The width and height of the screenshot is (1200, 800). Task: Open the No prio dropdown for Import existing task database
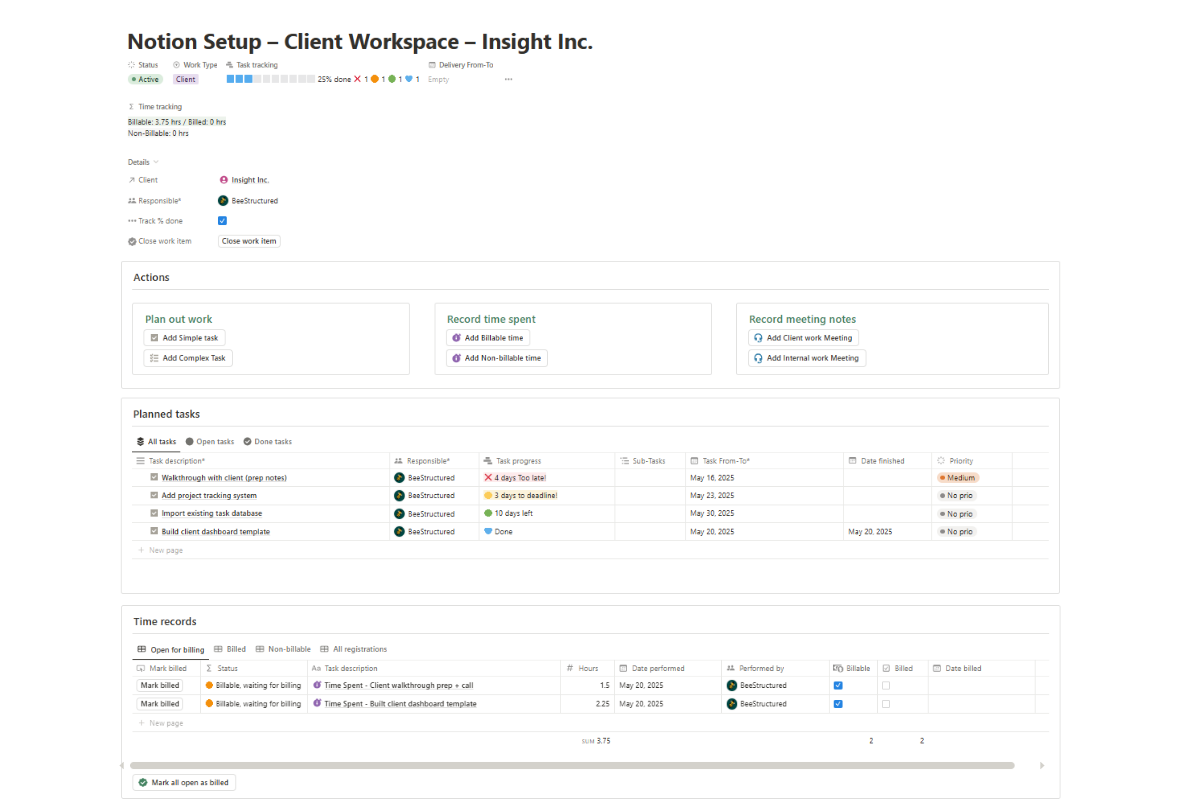(956, 514)
